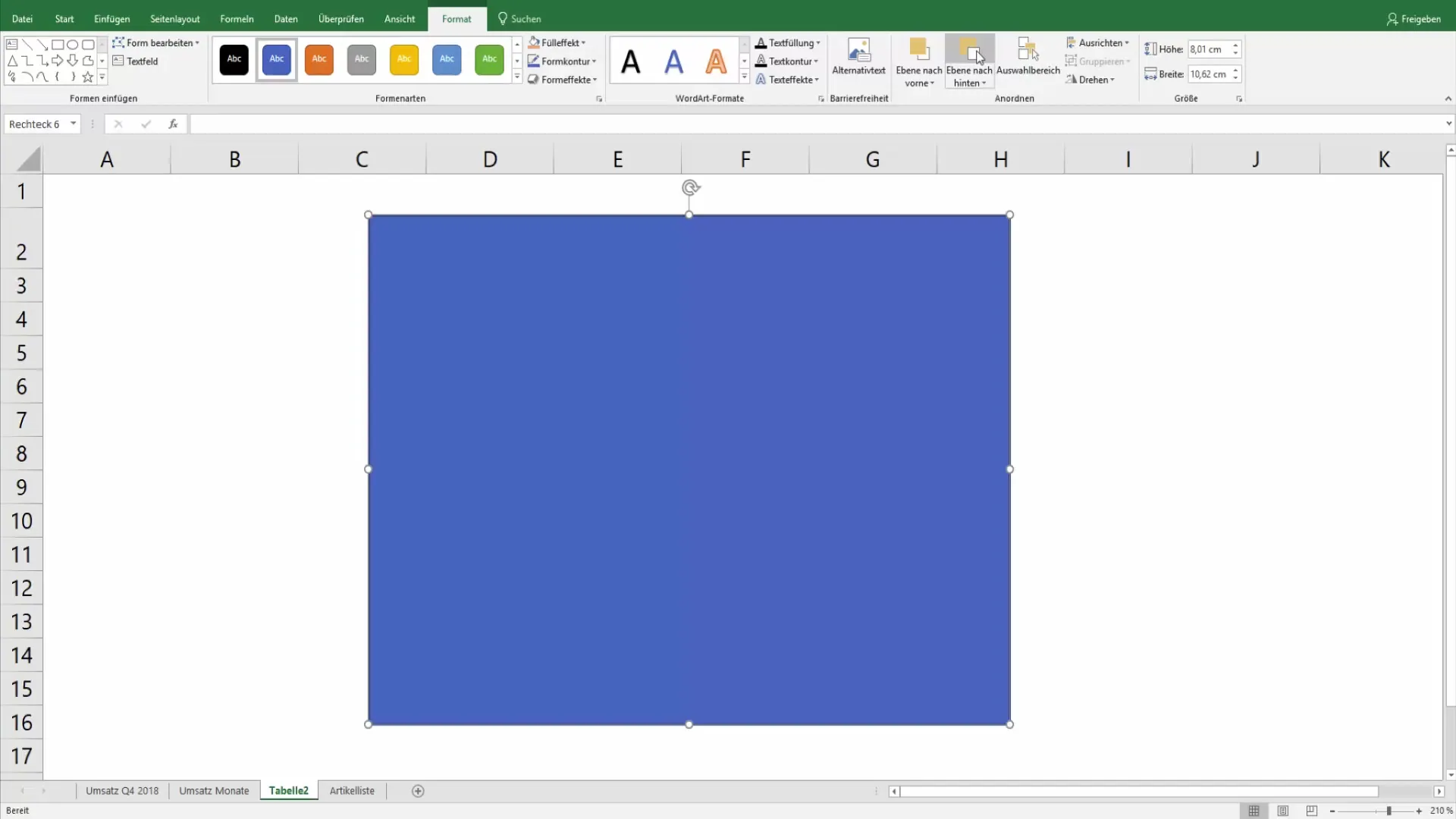The image size is (1456, 819).
Task: Select column D header
Action: pos(490,159)
